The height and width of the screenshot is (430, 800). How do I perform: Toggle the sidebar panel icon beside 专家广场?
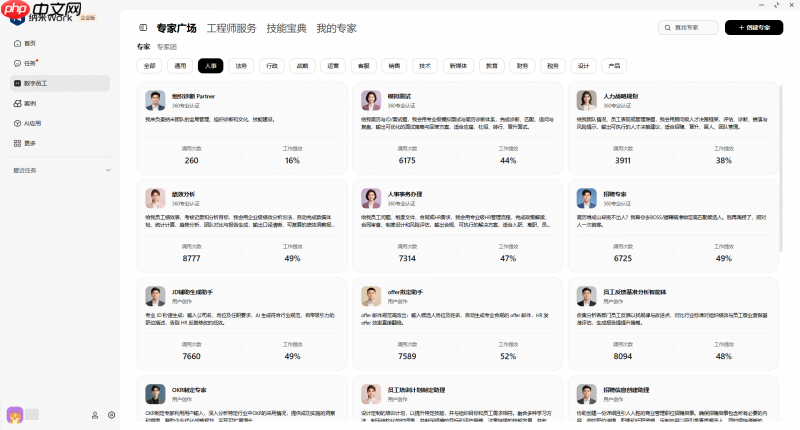[x=143, y=28]
